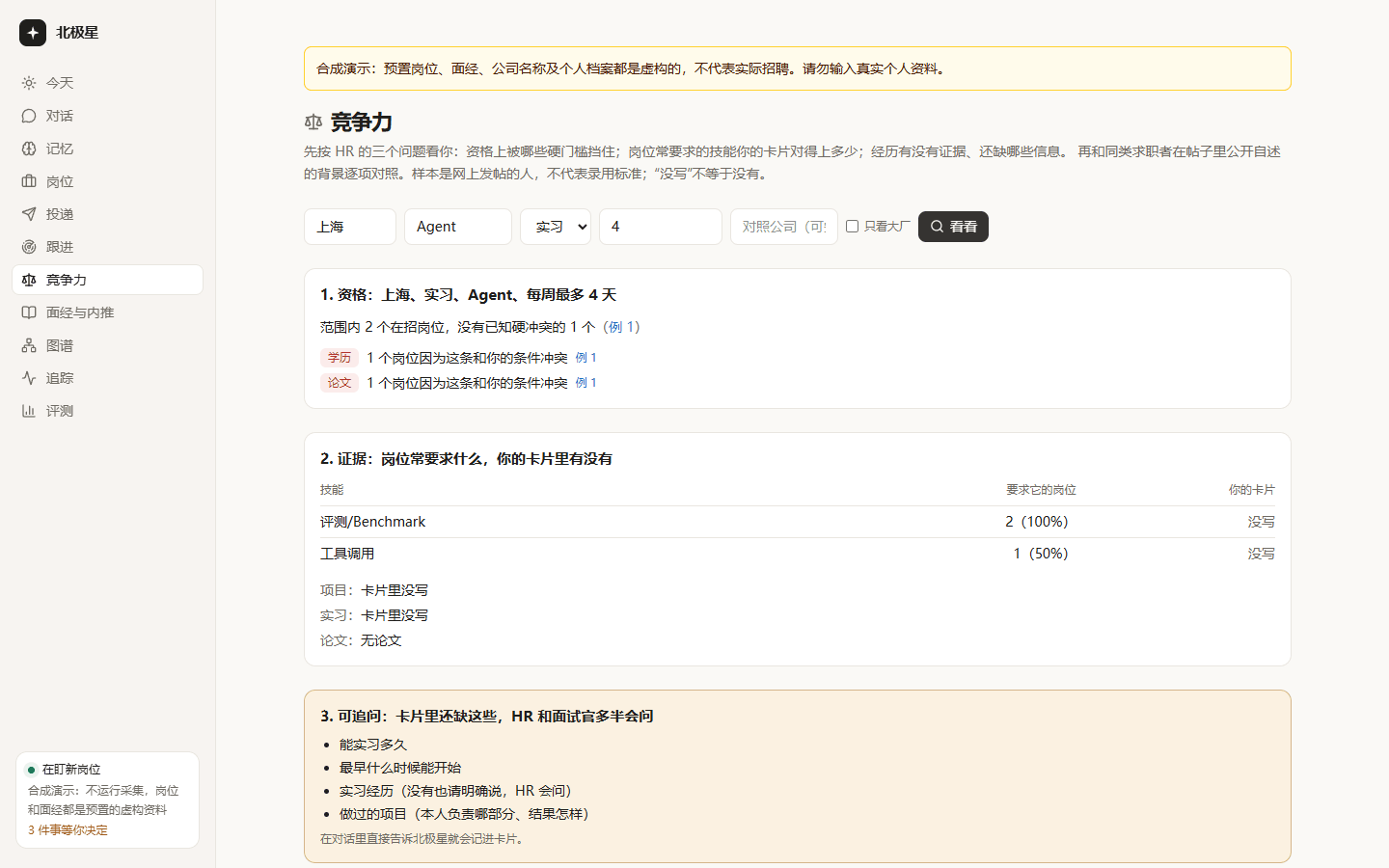This screenshot has width=1389, height=868.
Task: Click 最早什么时候能开始 bullet item
Action: coord(400,768)
